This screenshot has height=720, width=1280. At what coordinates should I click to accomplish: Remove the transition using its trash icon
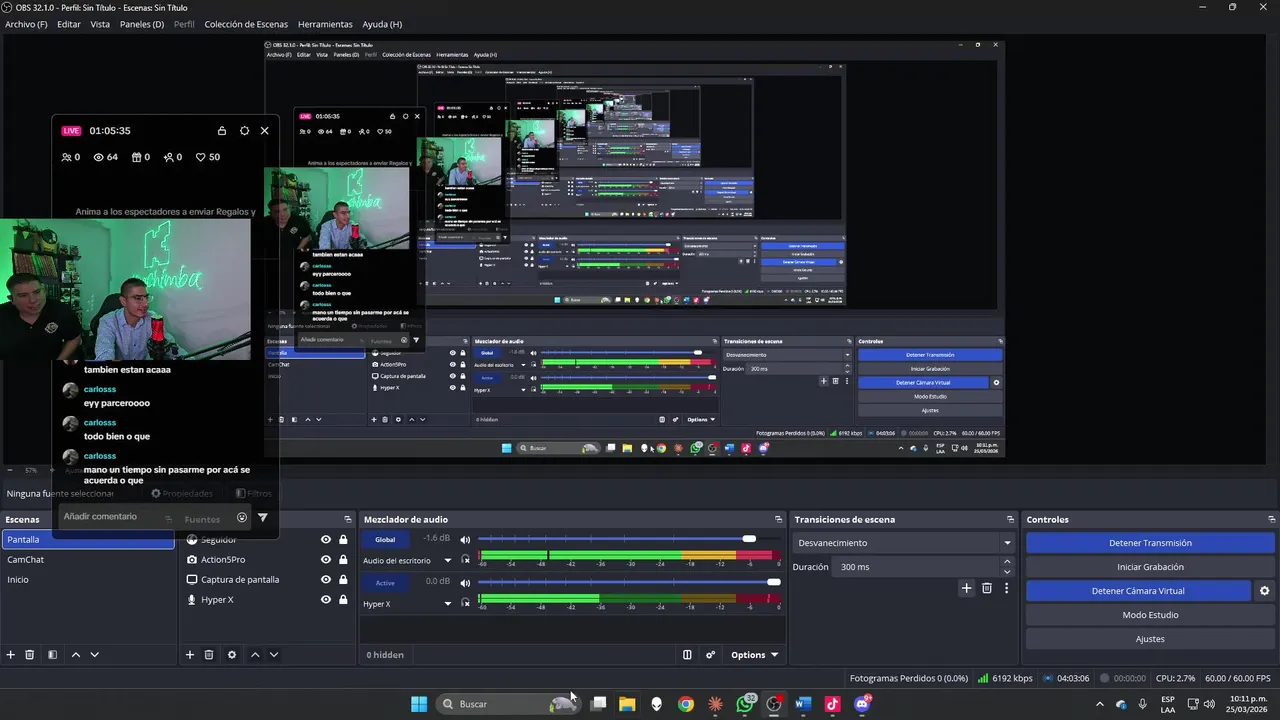(987, 588)
